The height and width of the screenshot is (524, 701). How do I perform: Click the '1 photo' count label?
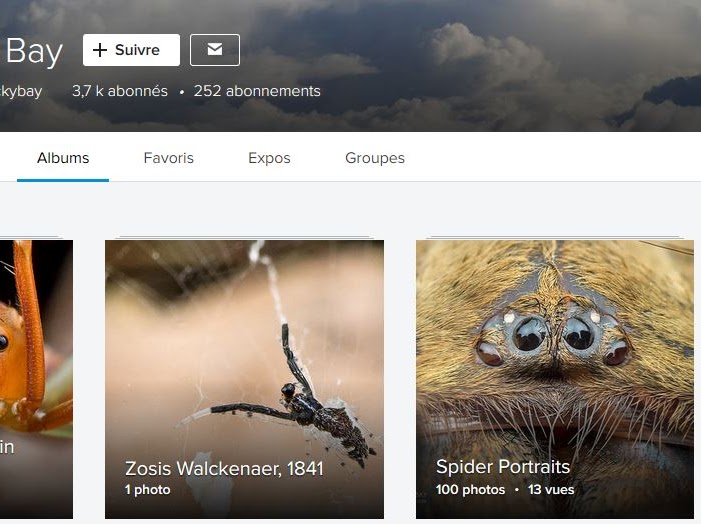[x=147, y=490]
